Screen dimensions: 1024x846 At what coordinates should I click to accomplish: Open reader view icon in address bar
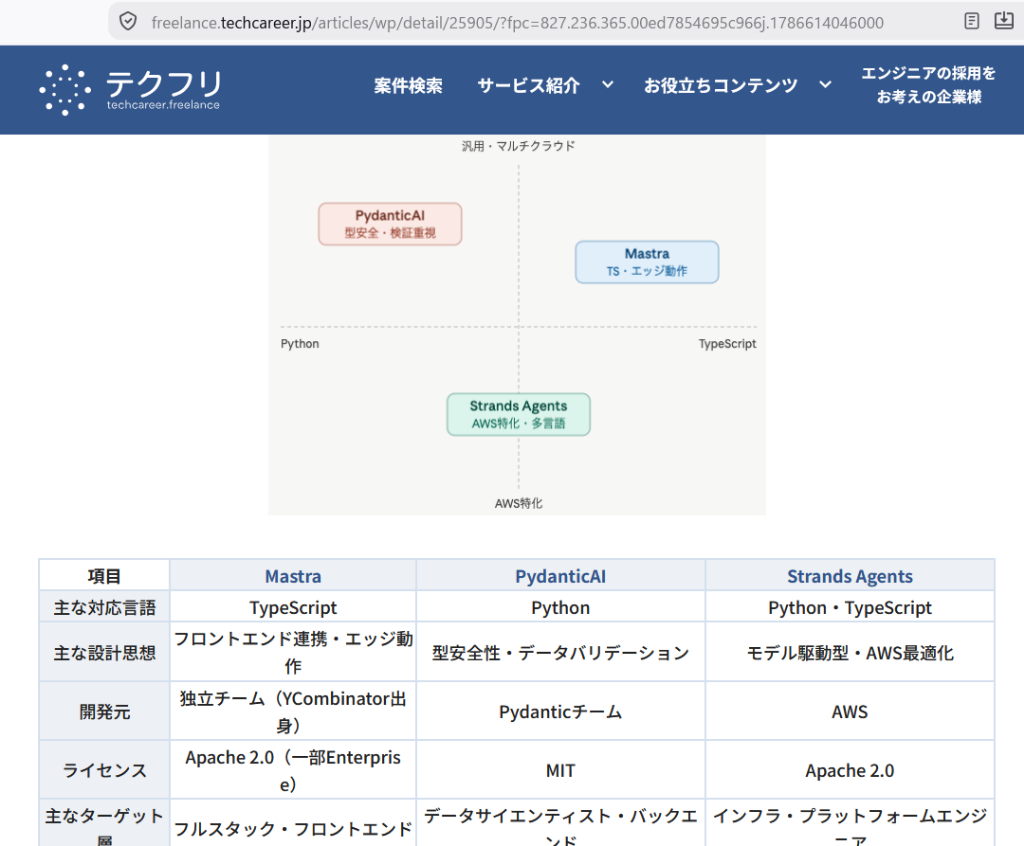(972, 21)
